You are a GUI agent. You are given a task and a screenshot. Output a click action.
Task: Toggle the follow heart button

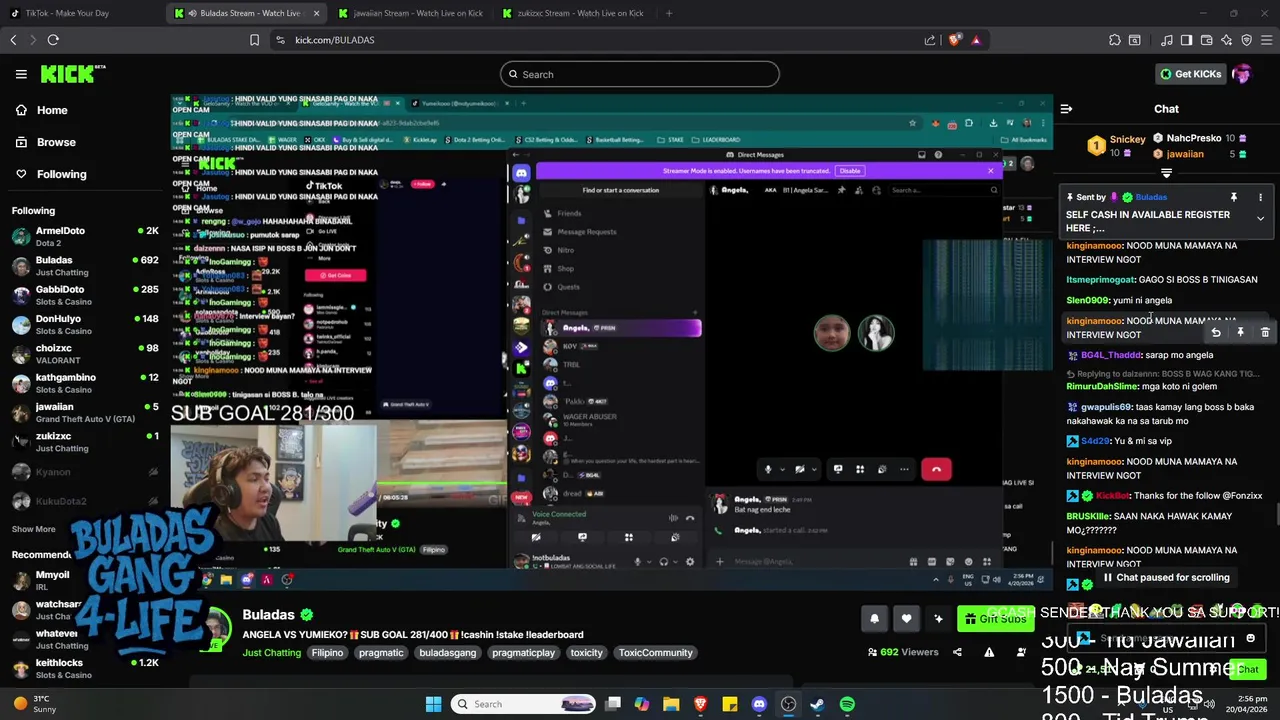[x=906, y=619]
